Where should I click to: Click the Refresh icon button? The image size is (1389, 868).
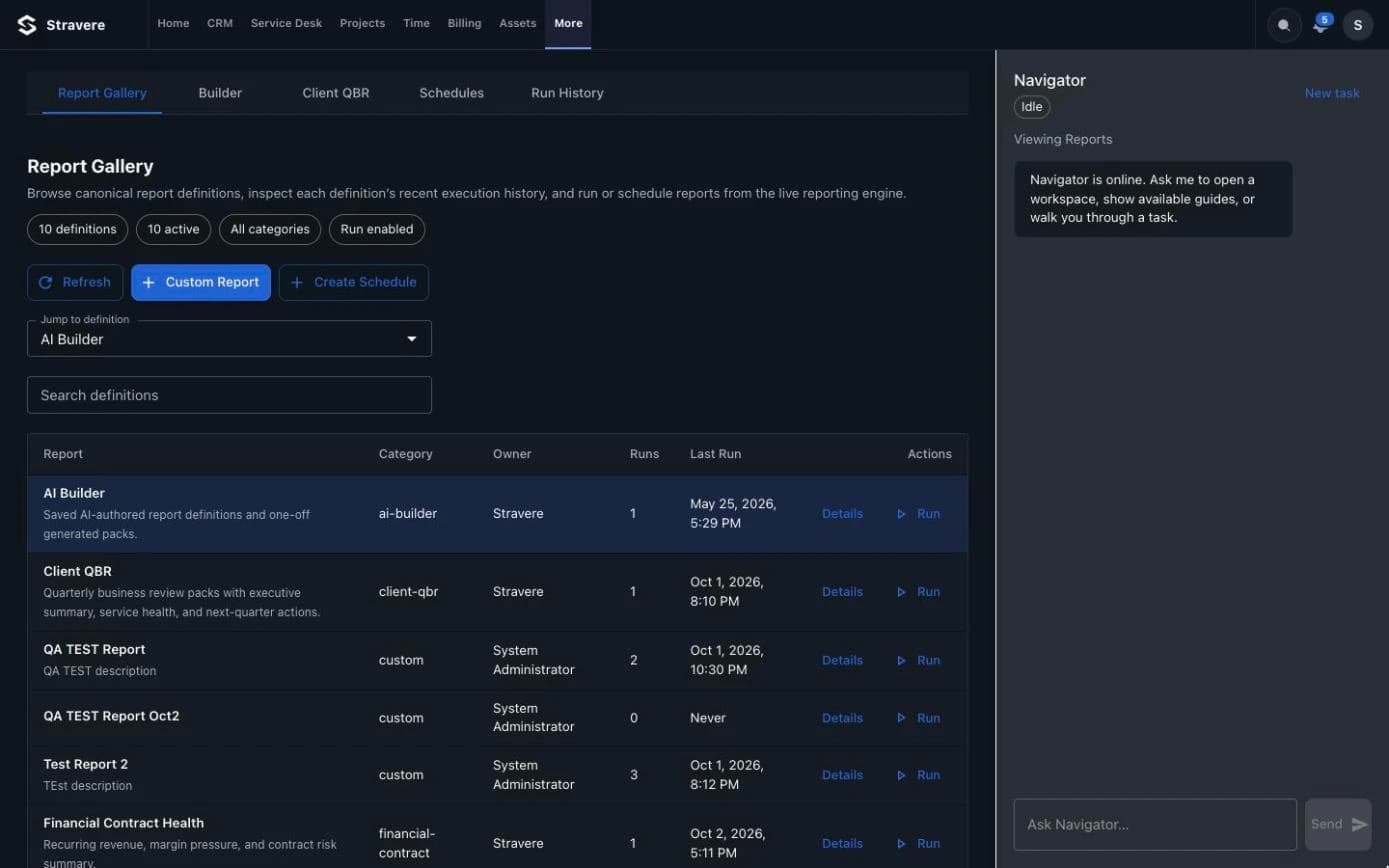pyautogui.click(x=45, y=283)
